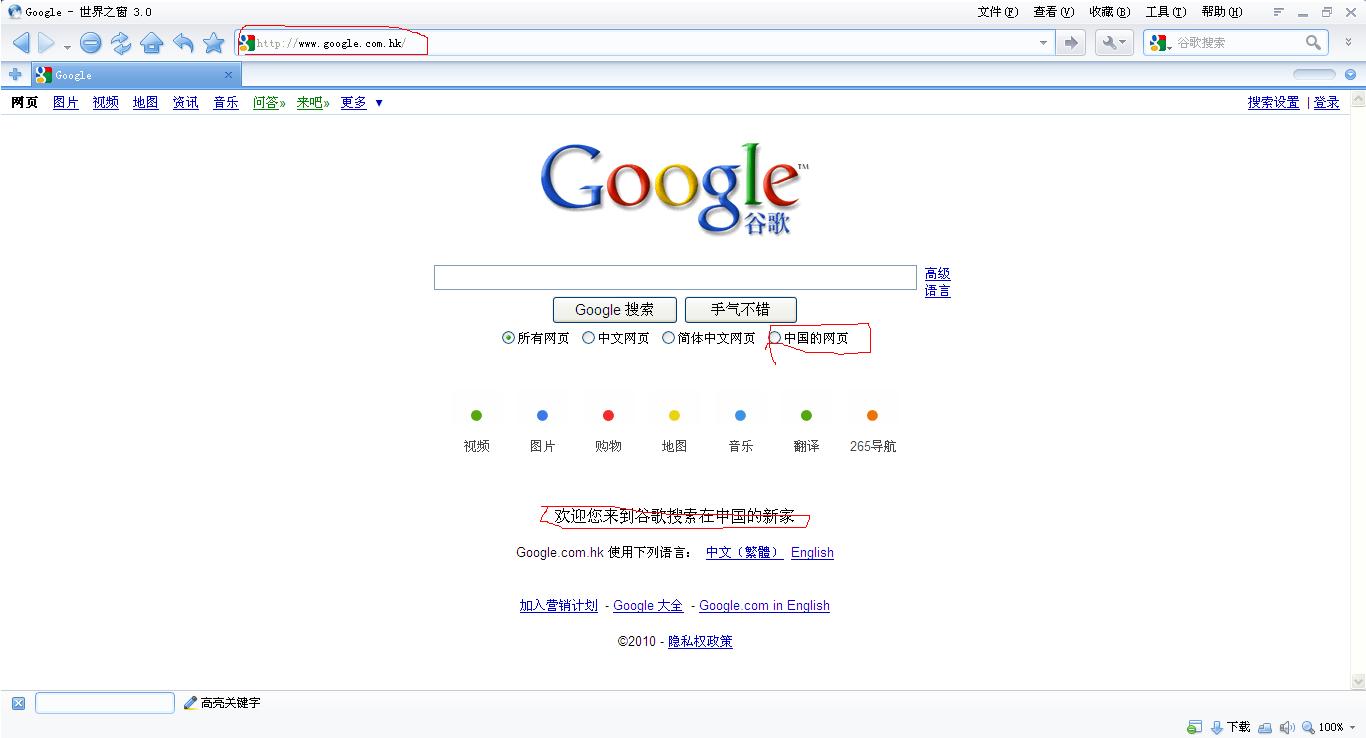Open the 查看(V) menu
Viewport: 1366px width, 738px height.
1053,12
